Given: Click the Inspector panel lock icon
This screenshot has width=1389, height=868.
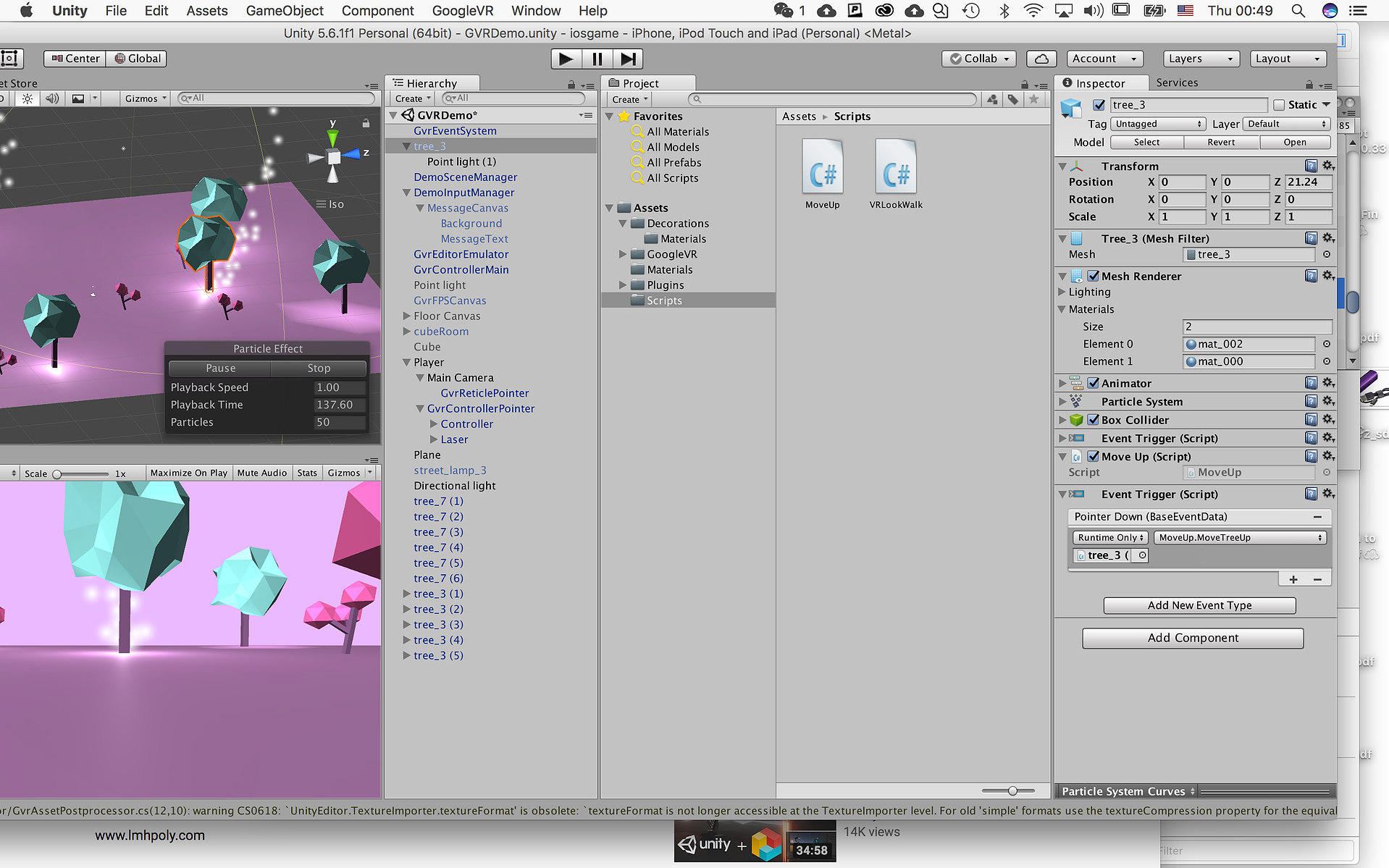Looking at the screenshot, I should point(1309,84).
